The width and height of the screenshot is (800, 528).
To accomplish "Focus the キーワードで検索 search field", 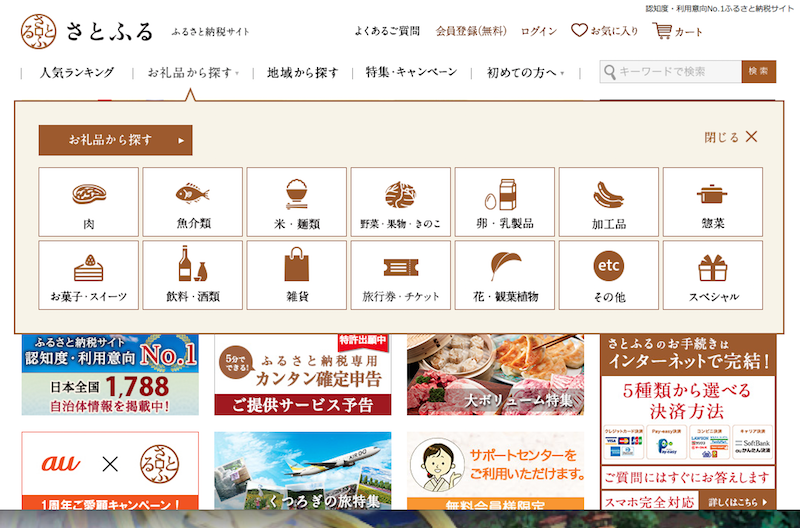I will [671, 71].
